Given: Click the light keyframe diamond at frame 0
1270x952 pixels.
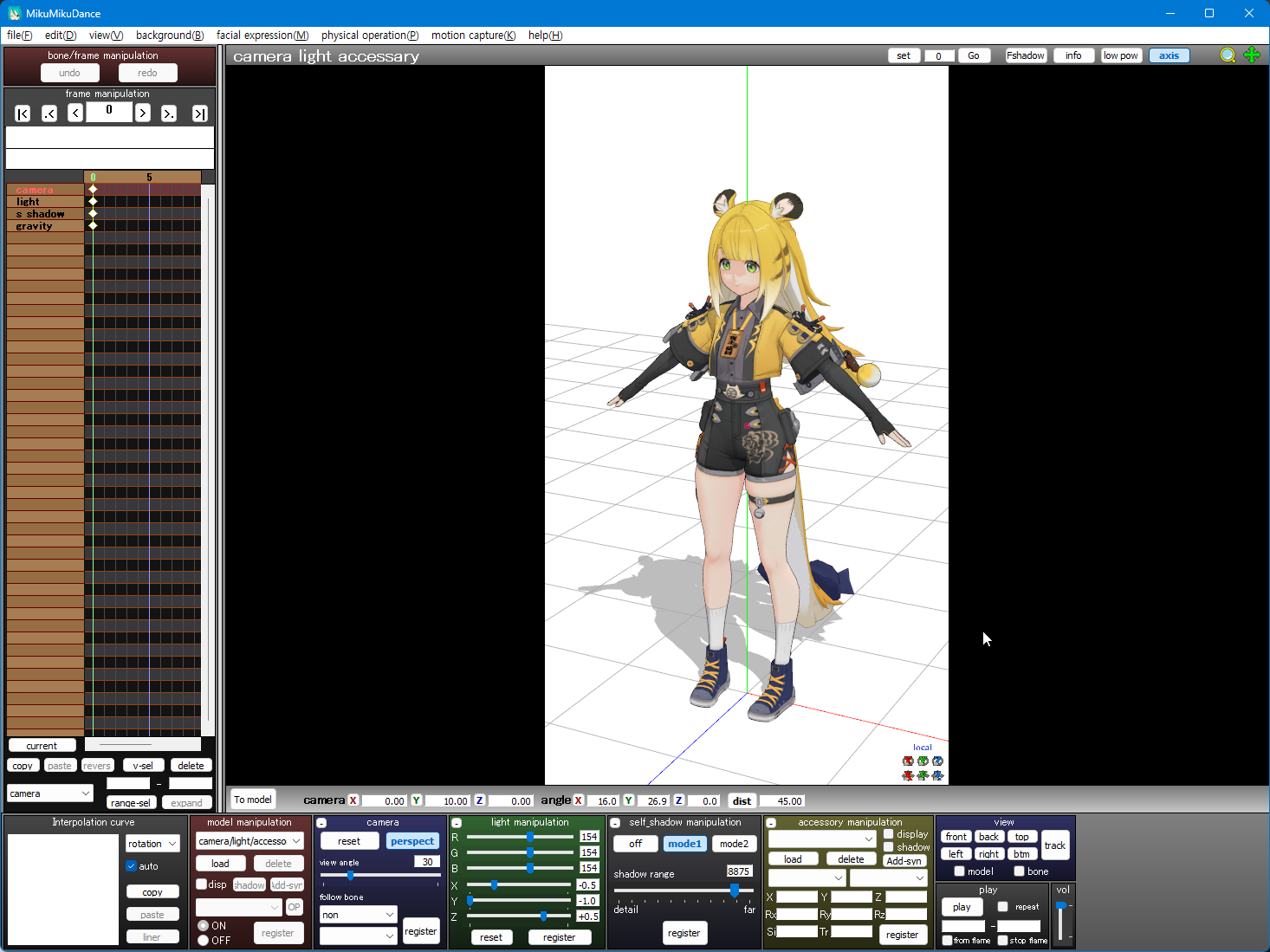Looking at the screenshot, I should click(93, 201).
